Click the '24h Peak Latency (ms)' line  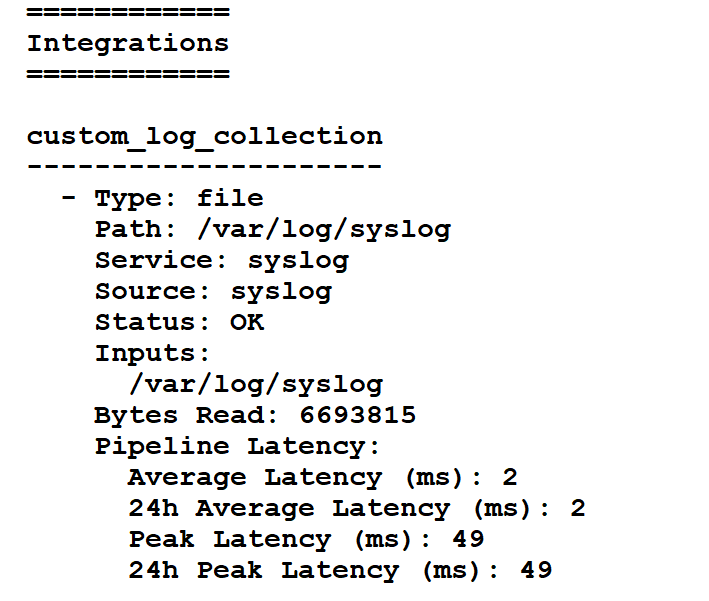(340, 571)
